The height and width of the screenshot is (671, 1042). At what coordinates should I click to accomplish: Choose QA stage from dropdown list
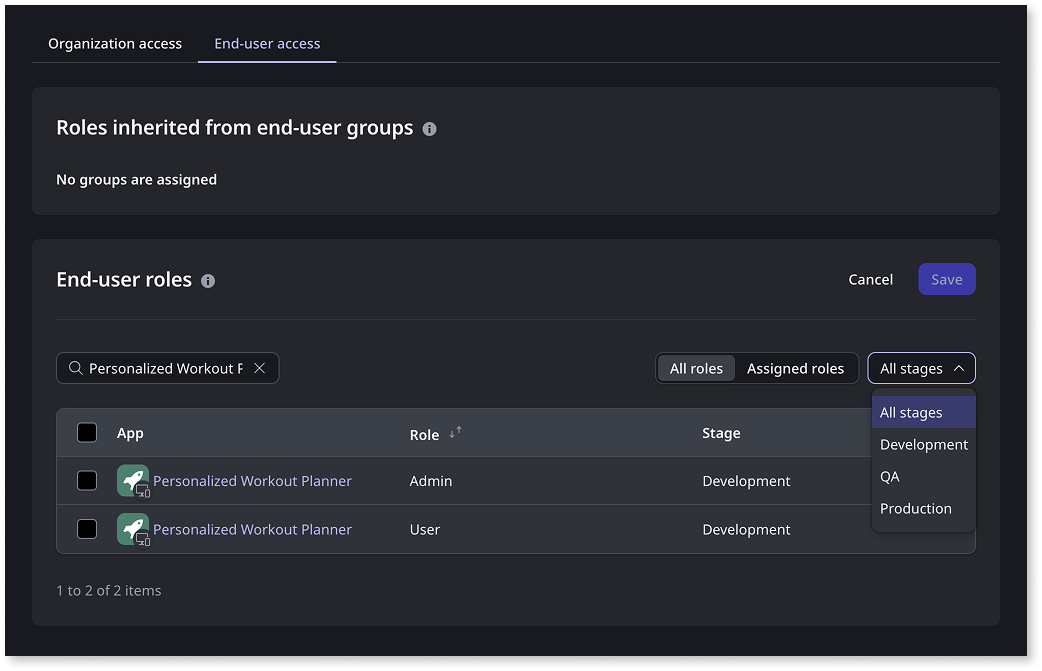tap(923, 476)
